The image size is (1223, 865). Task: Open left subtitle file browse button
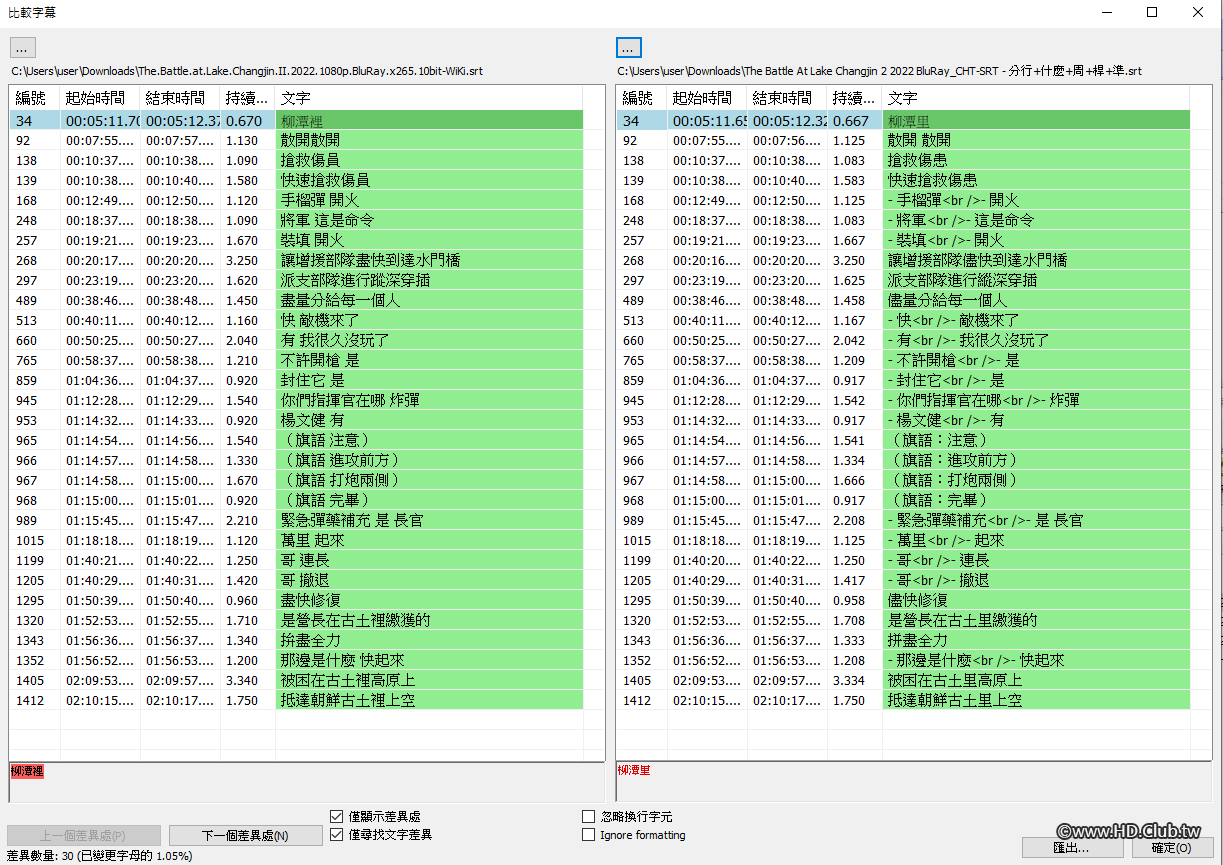pos(24,47)
